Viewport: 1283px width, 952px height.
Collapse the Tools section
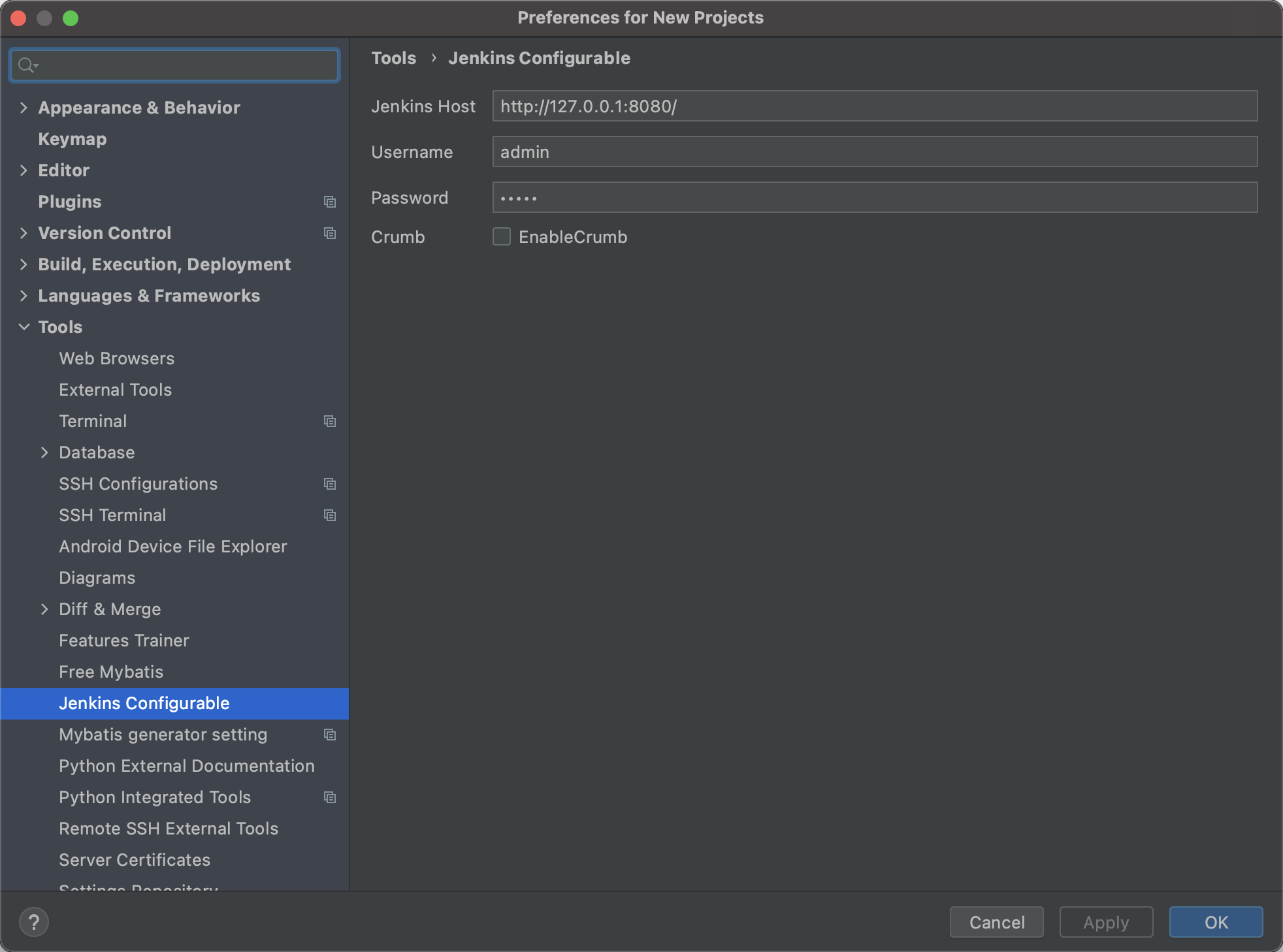pos(24,327)
